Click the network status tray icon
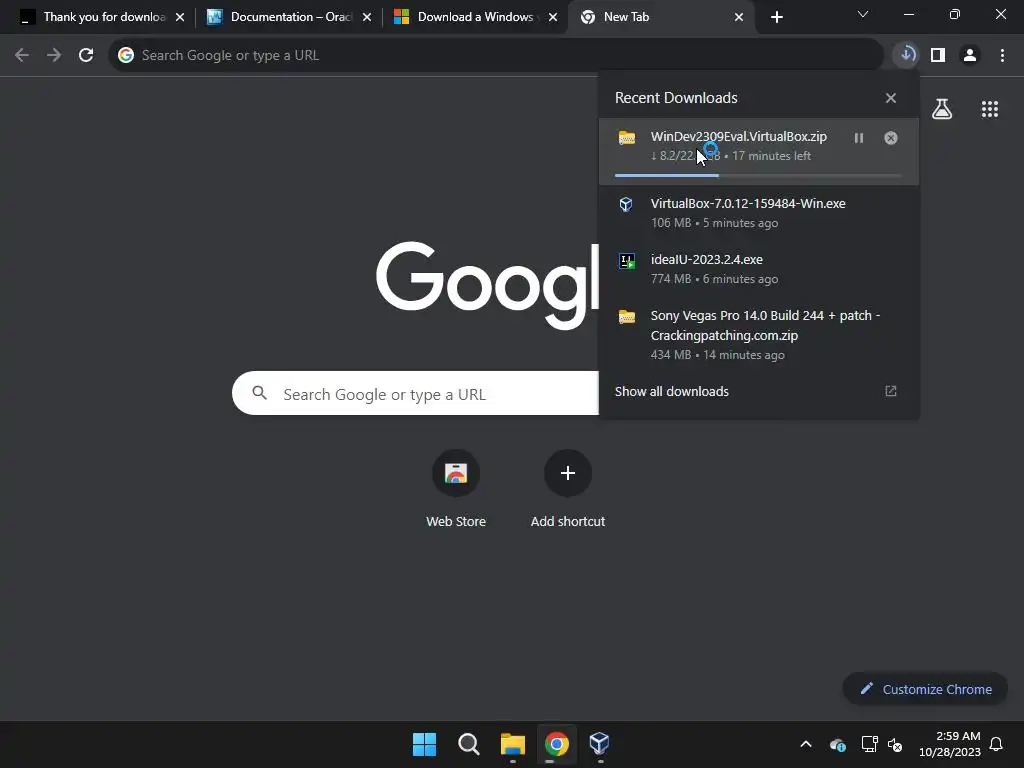 (869, 744)
